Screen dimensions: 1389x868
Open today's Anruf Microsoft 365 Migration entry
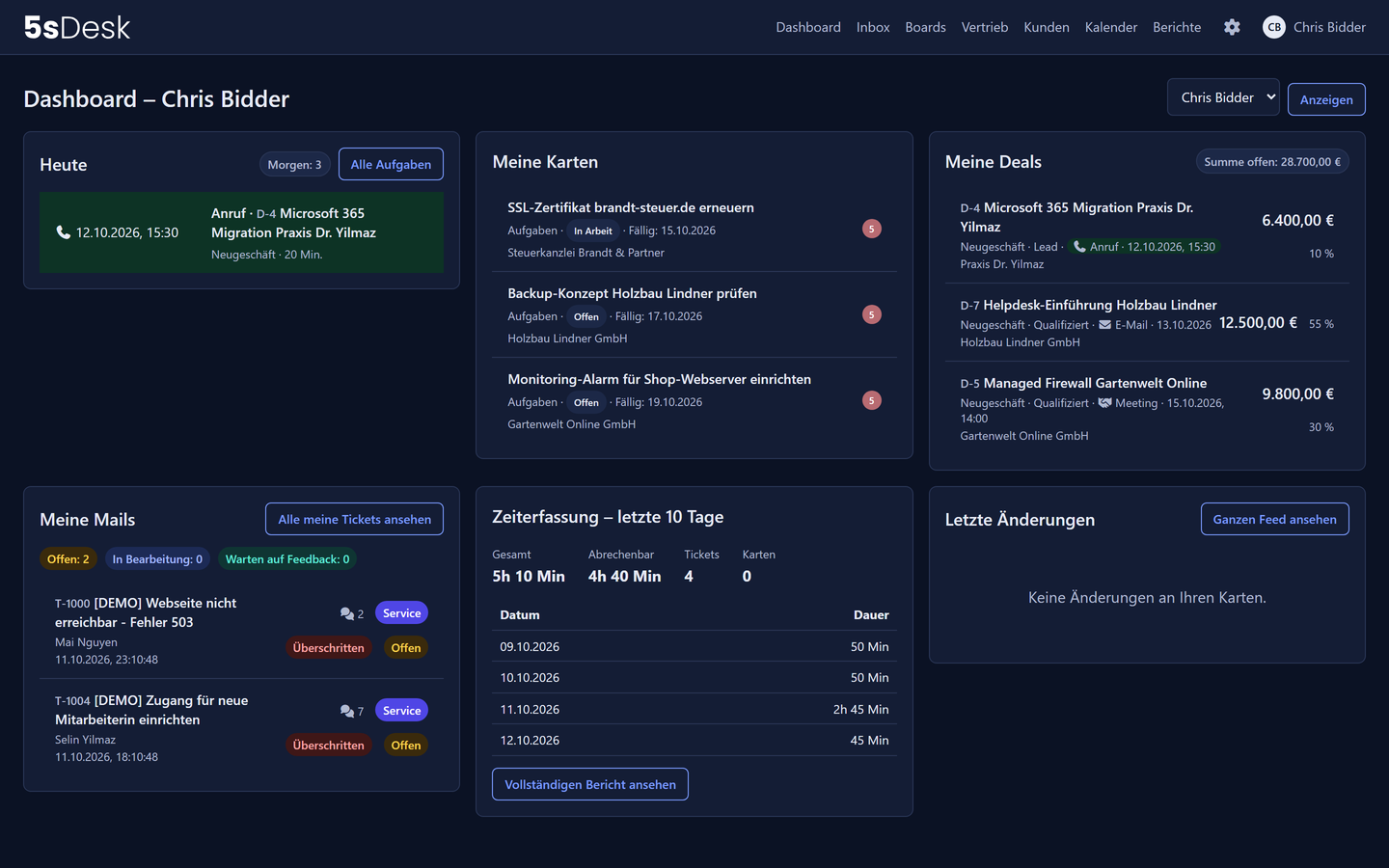click(x=241, y=232)
